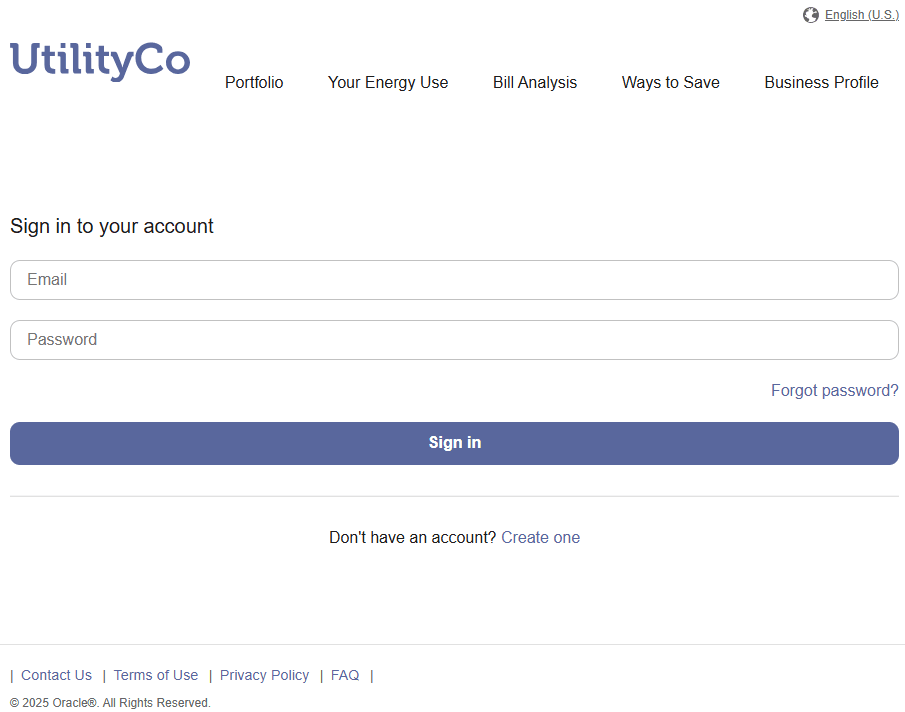Open the Forgot password link
This screenshot has width=905, height=712.
coord(834,390)
